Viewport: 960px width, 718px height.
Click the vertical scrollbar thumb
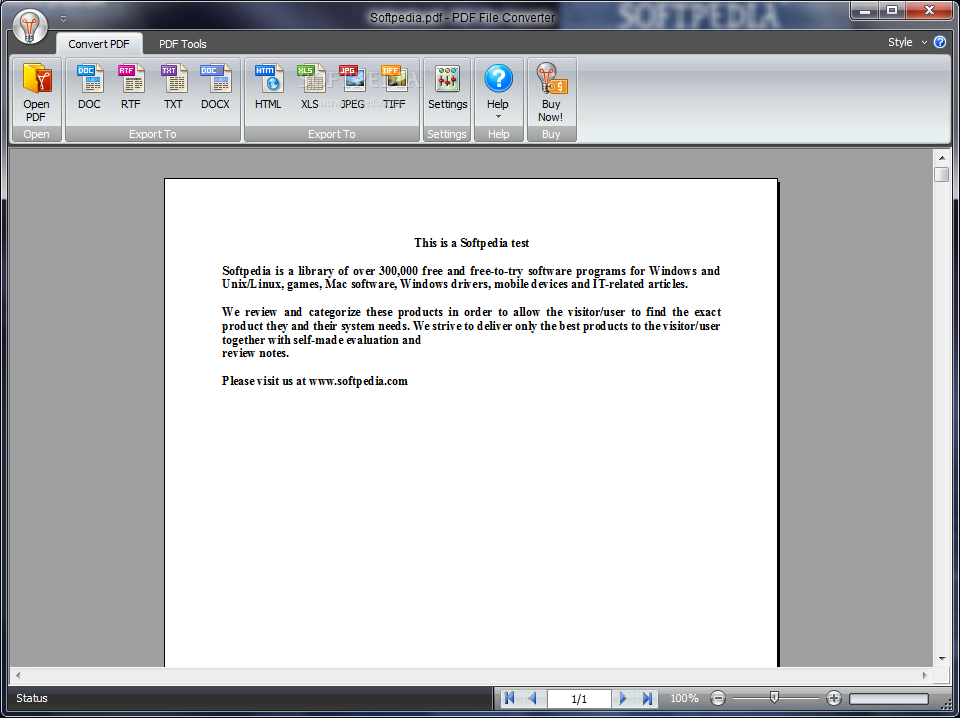coord(942,174)
